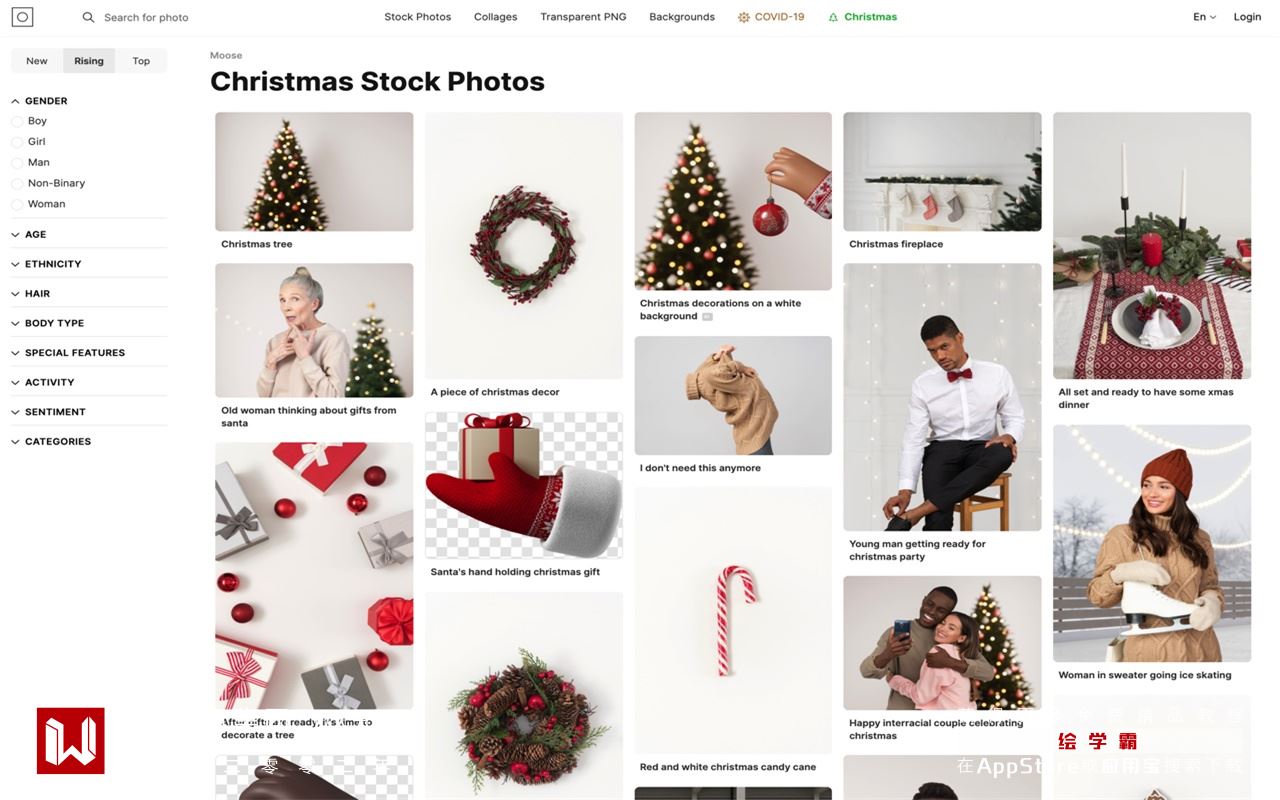The width and height of the screenshot is (1280, 800).
Task: Click the Moose logo icon
Action: point(22,17)
